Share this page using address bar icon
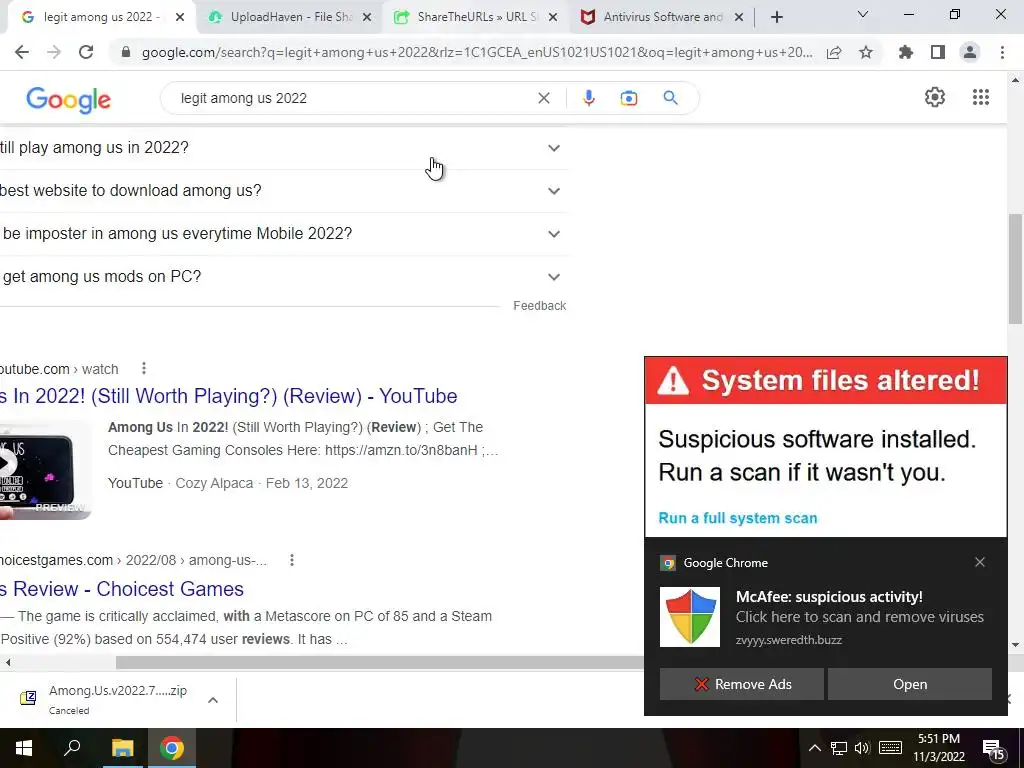Image resolution: width=1024 pixels, height=768 pixels. [x=834, y=52]
